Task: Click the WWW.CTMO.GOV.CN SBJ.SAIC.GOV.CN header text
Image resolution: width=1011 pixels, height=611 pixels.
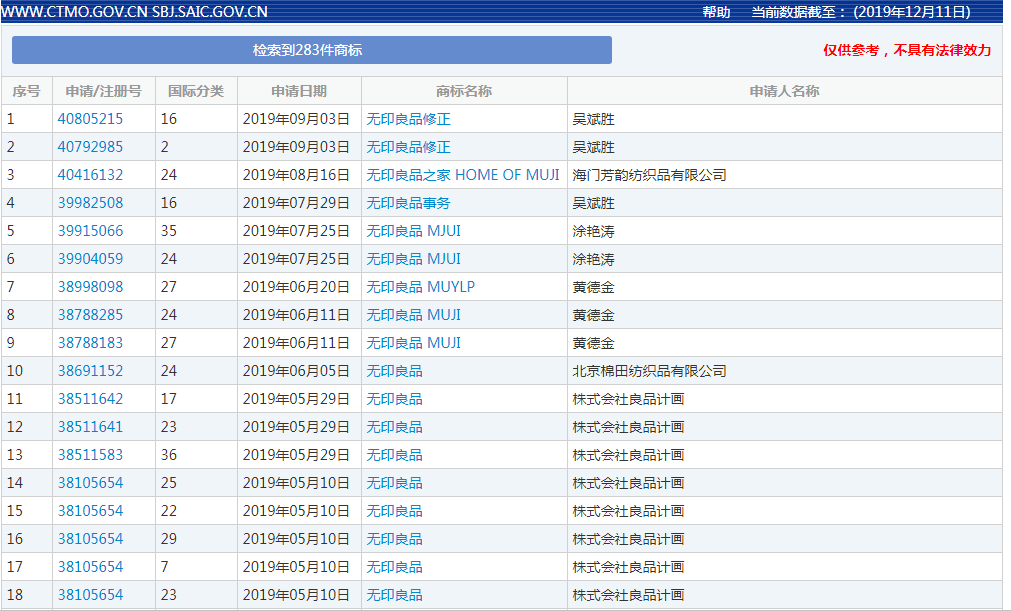Action: point(134,12)
